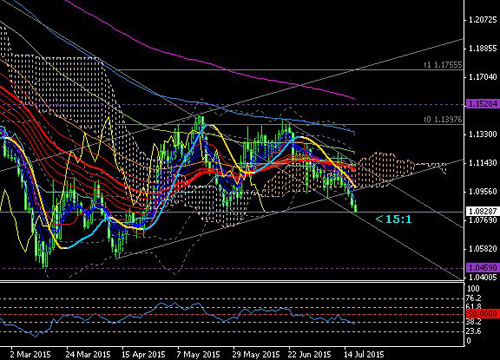
Task: Click the 1.04005 price axis value
Action: pyautogui.click(x=483, y=277)
